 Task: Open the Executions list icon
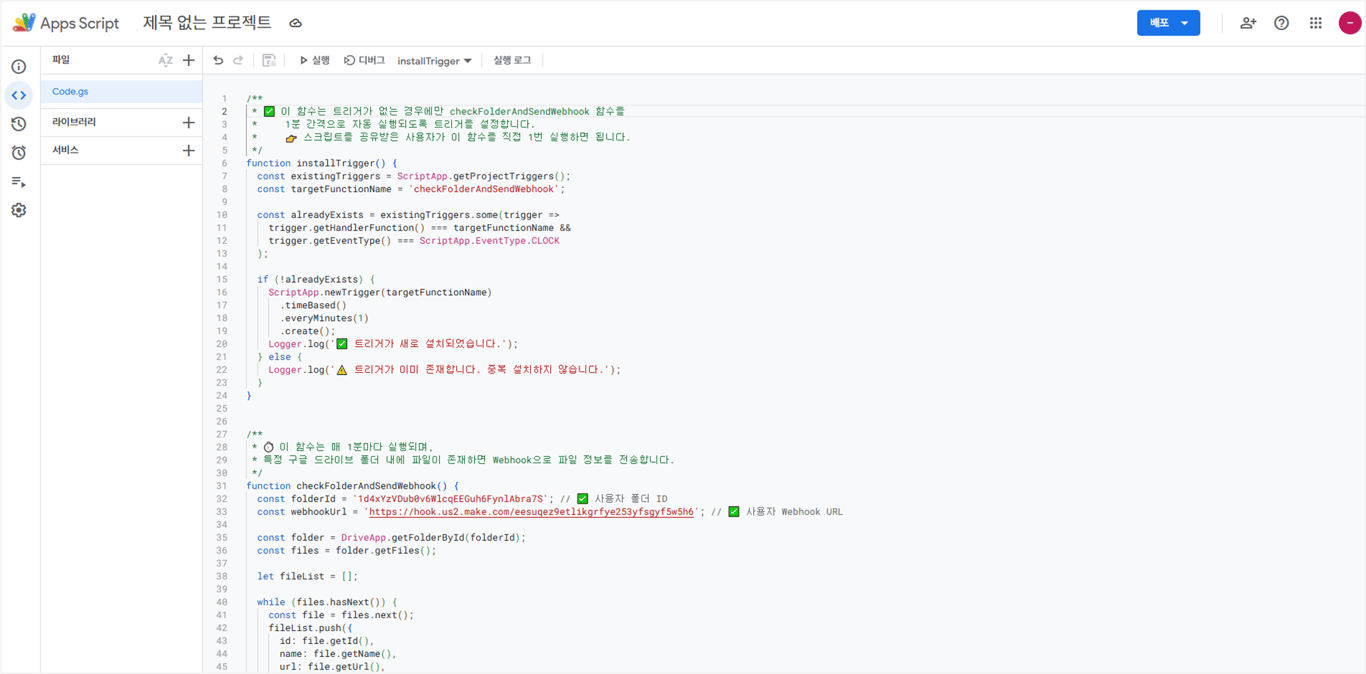[x=19, y=182]
